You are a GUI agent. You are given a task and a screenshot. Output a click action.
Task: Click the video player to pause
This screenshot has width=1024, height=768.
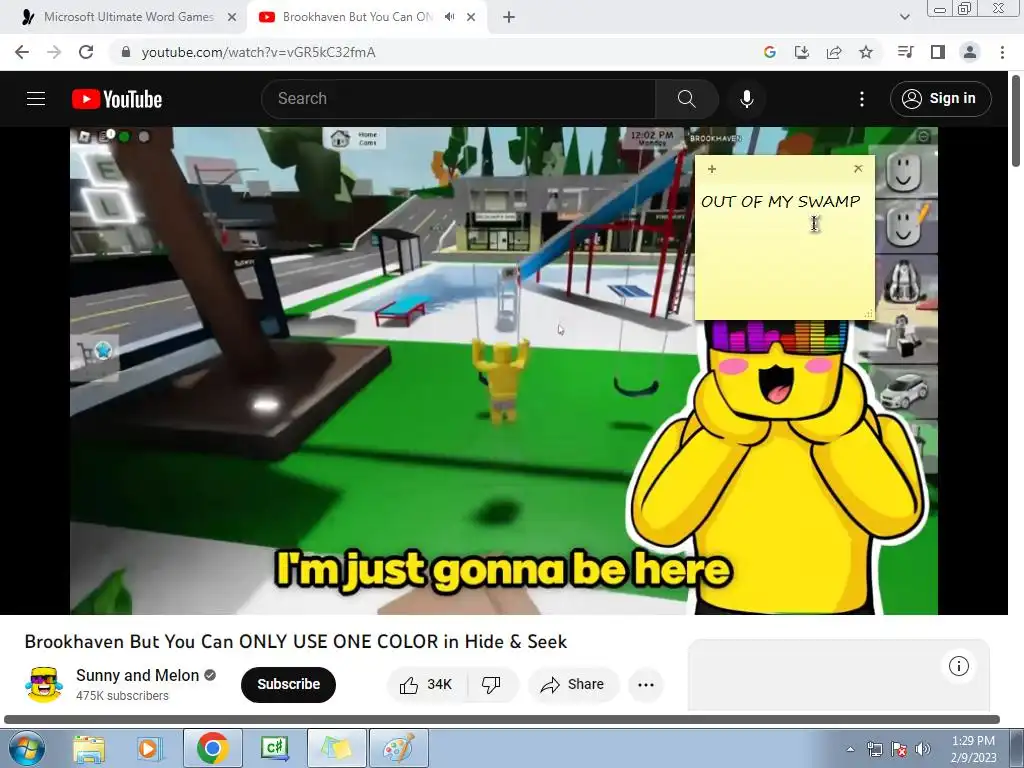pos(504,370)
